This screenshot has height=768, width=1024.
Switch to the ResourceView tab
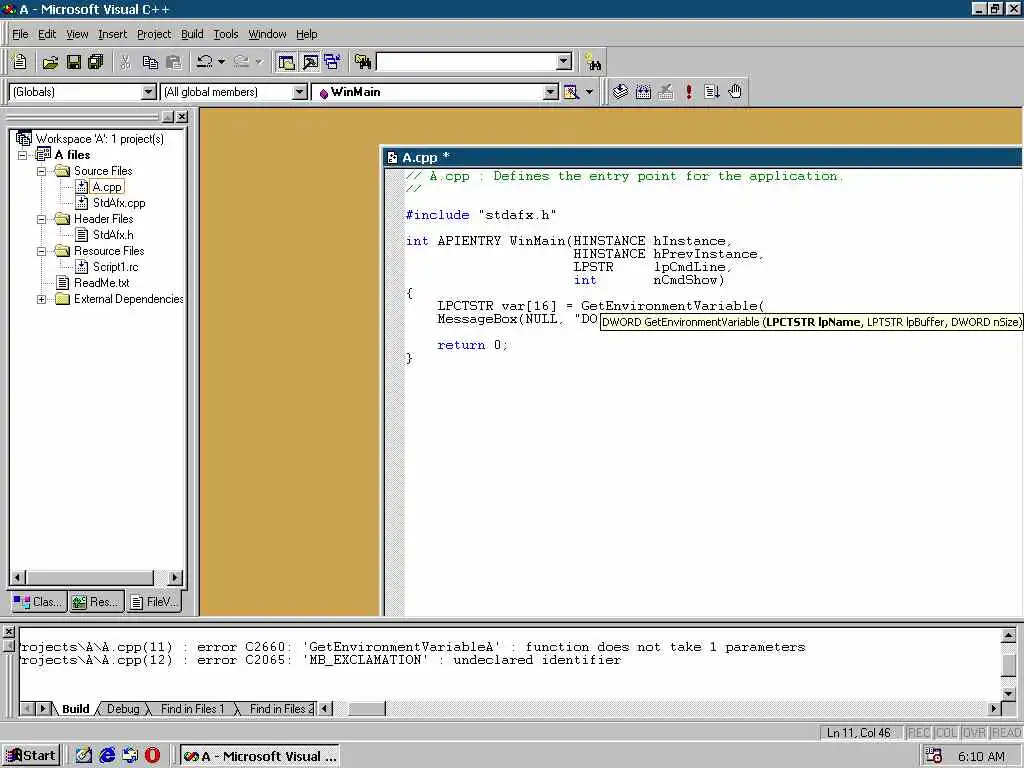95,601
